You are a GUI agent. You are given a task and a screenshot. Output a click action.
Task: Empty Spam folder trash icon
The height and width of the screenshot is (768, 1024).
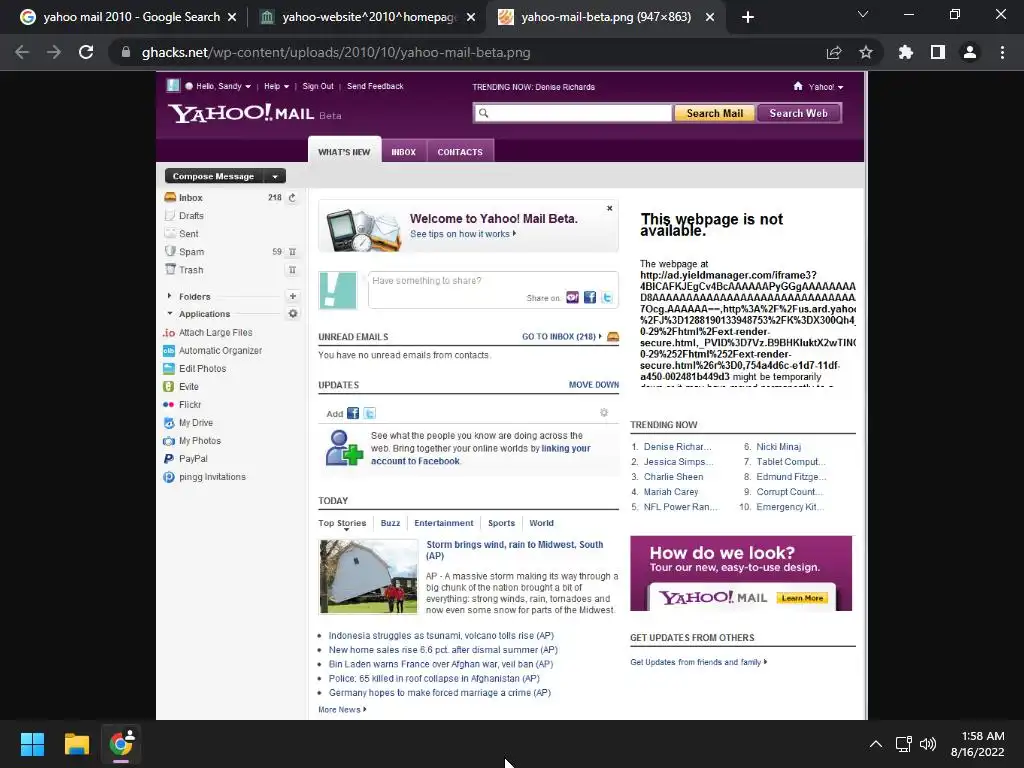point(292,251)
